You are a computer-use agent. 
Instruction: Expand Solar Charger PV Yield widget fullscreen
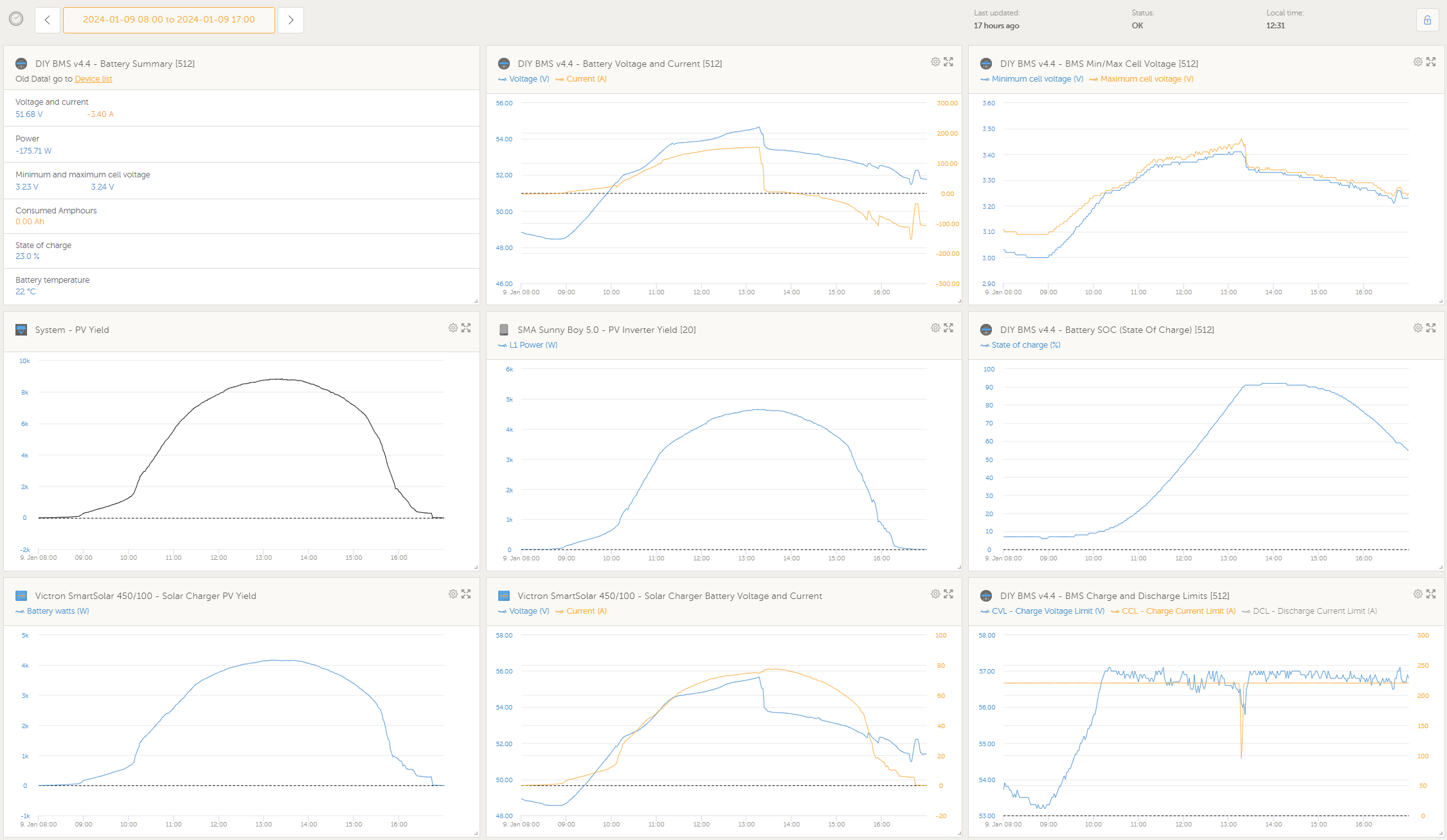pyautogui.click(x=466, y=594)
